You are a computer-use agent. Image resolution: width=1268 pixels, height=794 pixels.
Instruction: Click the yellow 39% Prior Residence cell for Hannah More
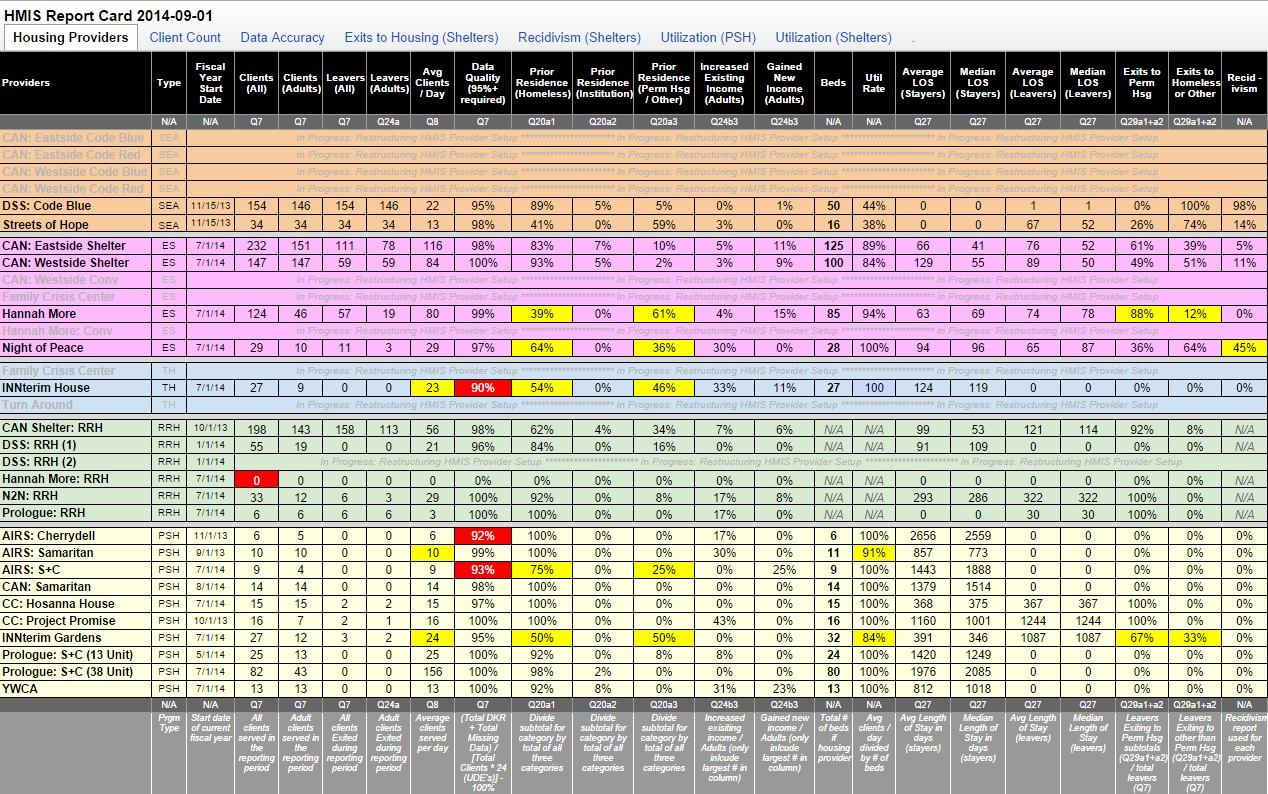coord(540,313)
